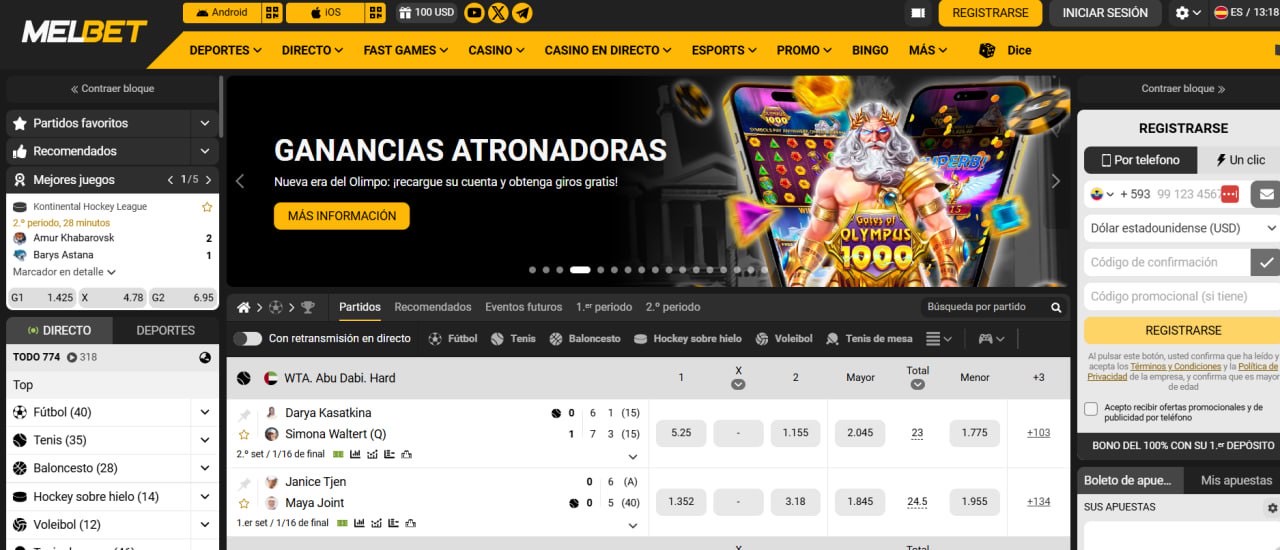1280x550 pixels.
Task: Click the MÁS INFORMACIÓN banner button
Action: coord(342,216)
